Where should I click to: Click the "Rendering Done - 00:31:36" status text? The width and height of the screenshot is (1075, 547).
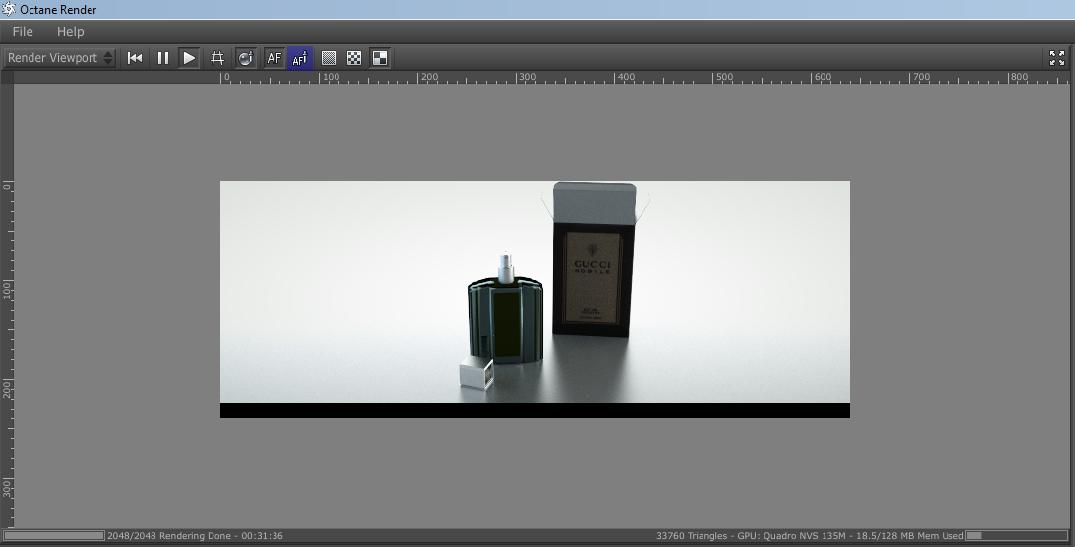tap(220, 535)
